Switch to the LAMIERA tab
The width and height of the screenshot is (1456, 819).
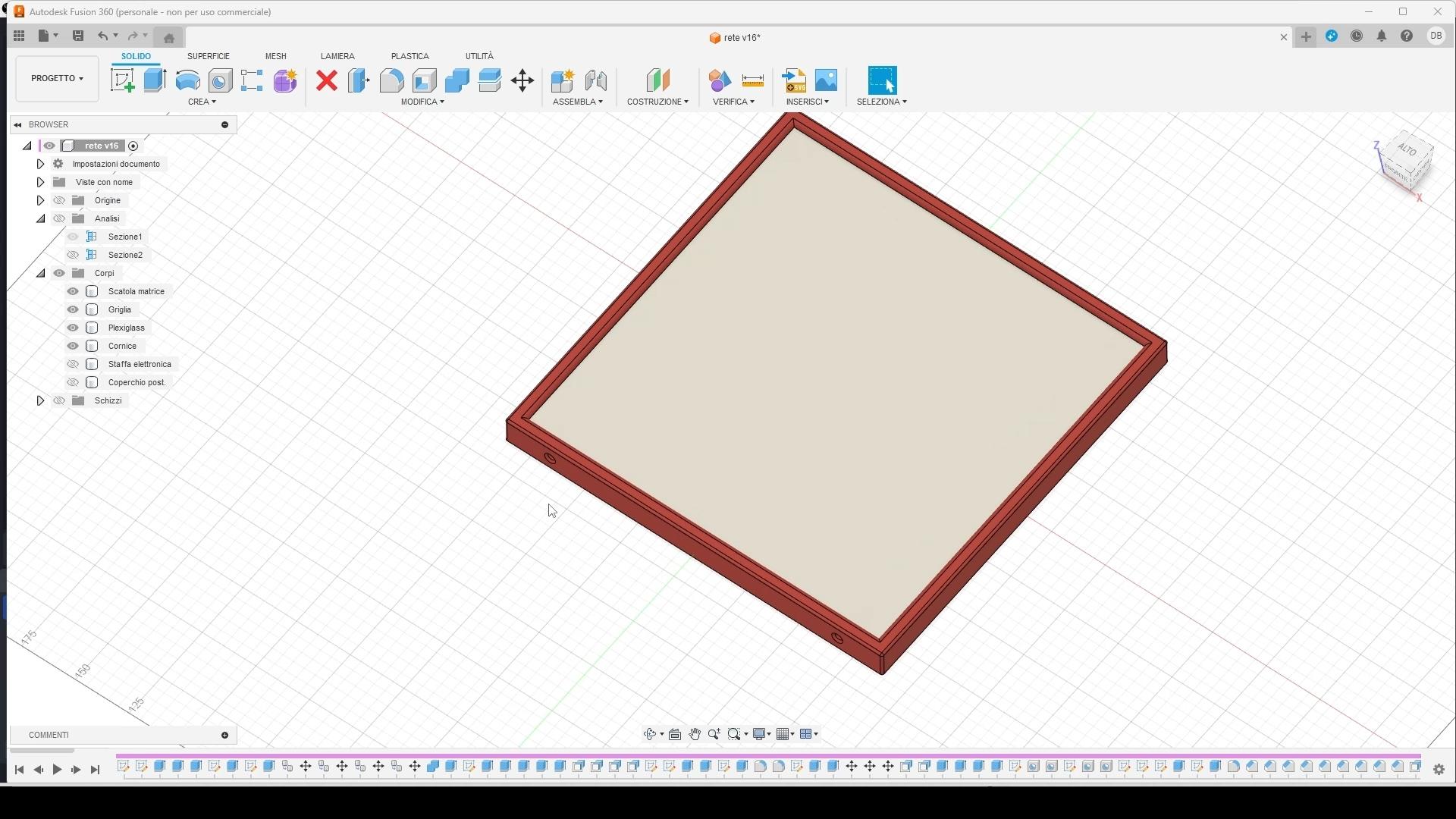click(x=337, y=56)
